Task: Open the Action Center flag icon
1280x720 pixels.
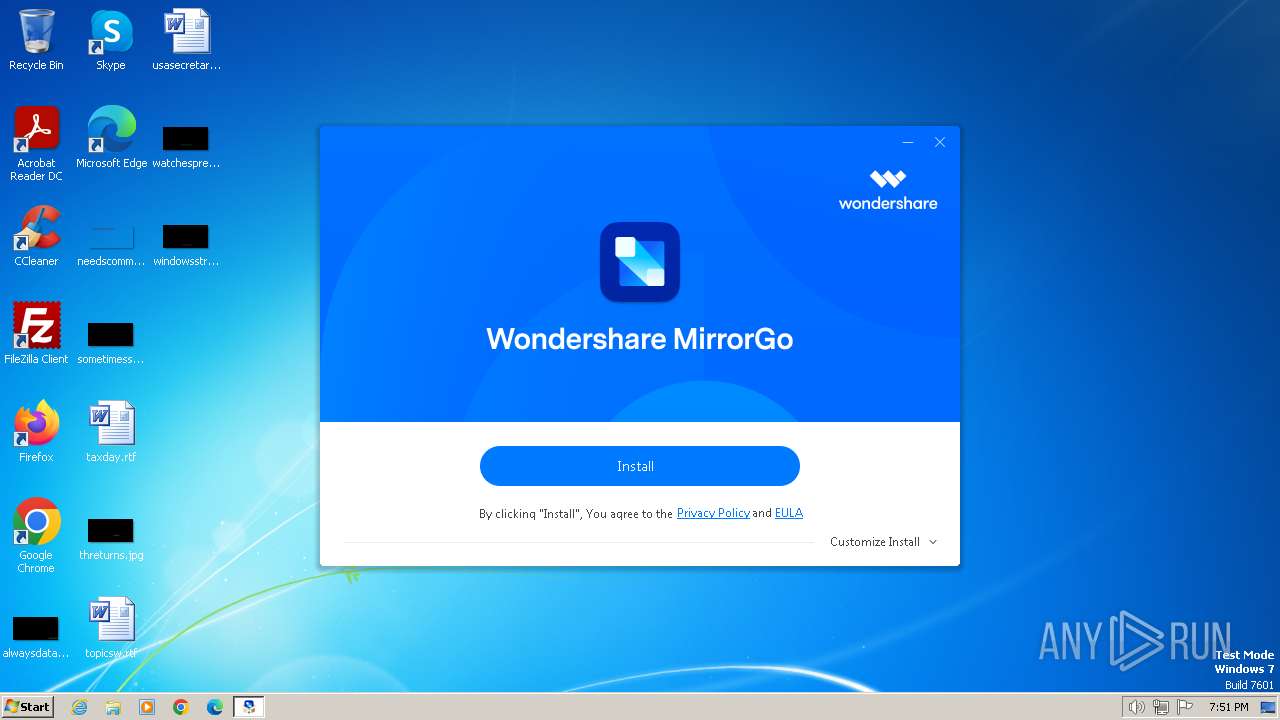Action: pyautogui.click(x=1186, y=707)
